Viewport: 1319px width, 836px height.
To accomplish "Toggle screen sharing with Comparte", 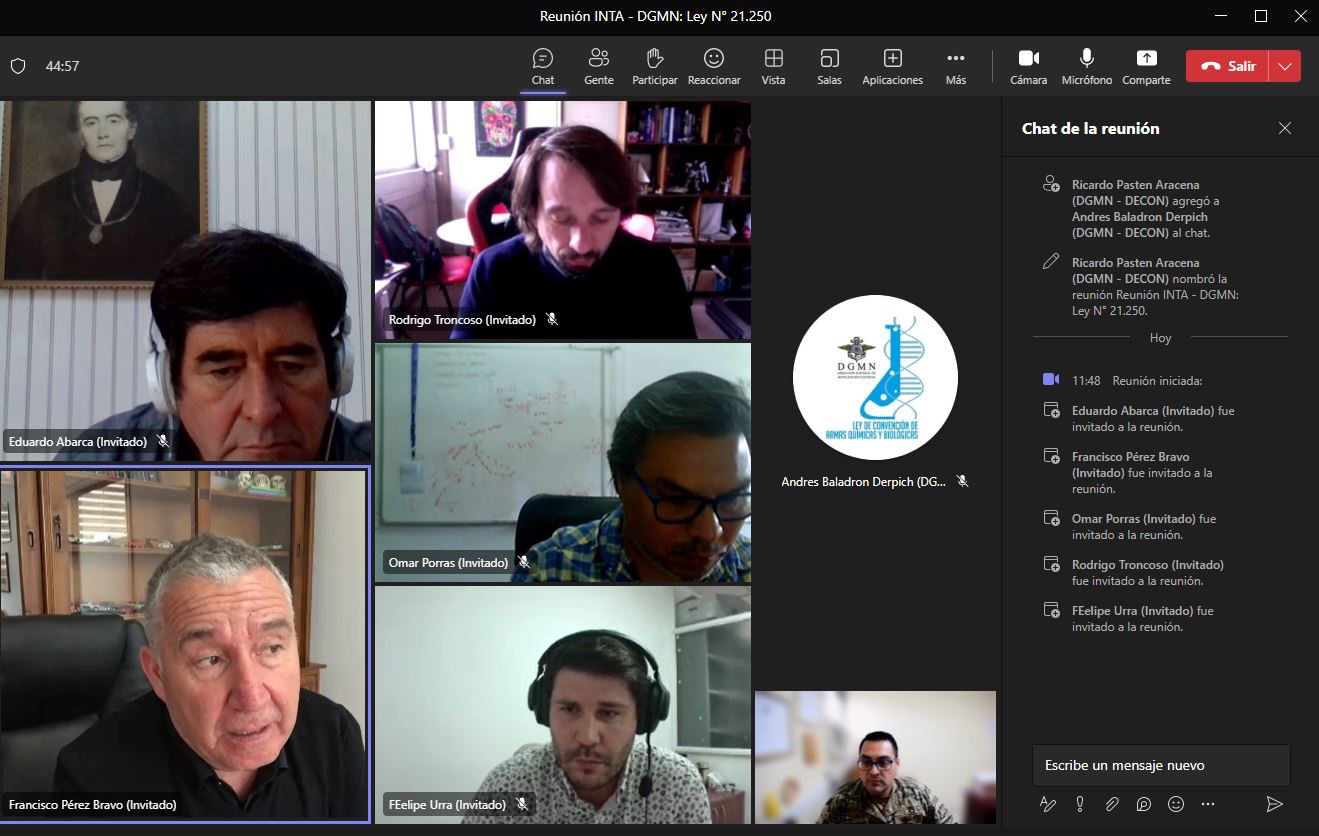I will [1146, 66].
